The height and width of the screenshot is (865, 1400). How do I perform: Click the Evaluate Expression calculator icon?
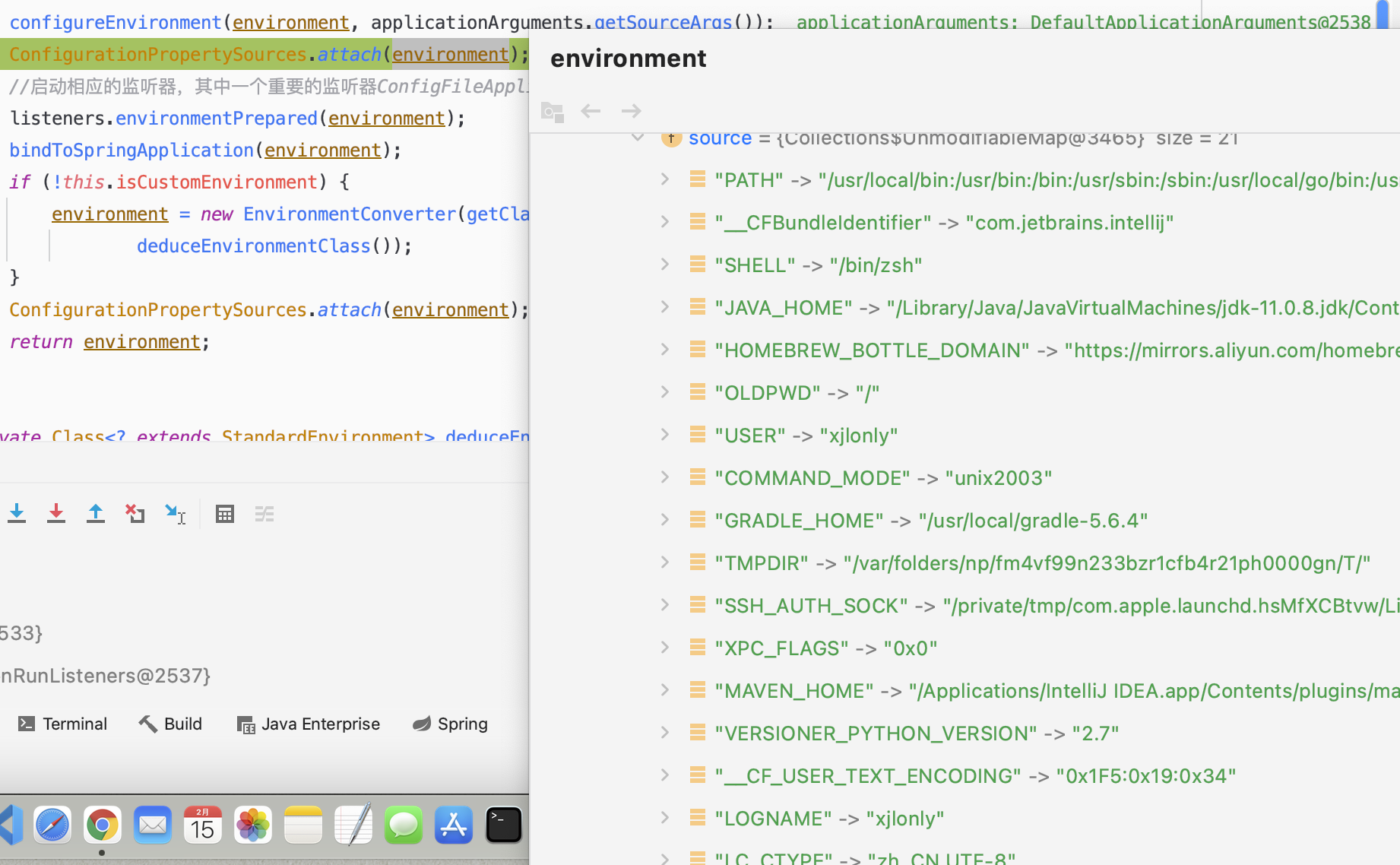pos(225,514)
